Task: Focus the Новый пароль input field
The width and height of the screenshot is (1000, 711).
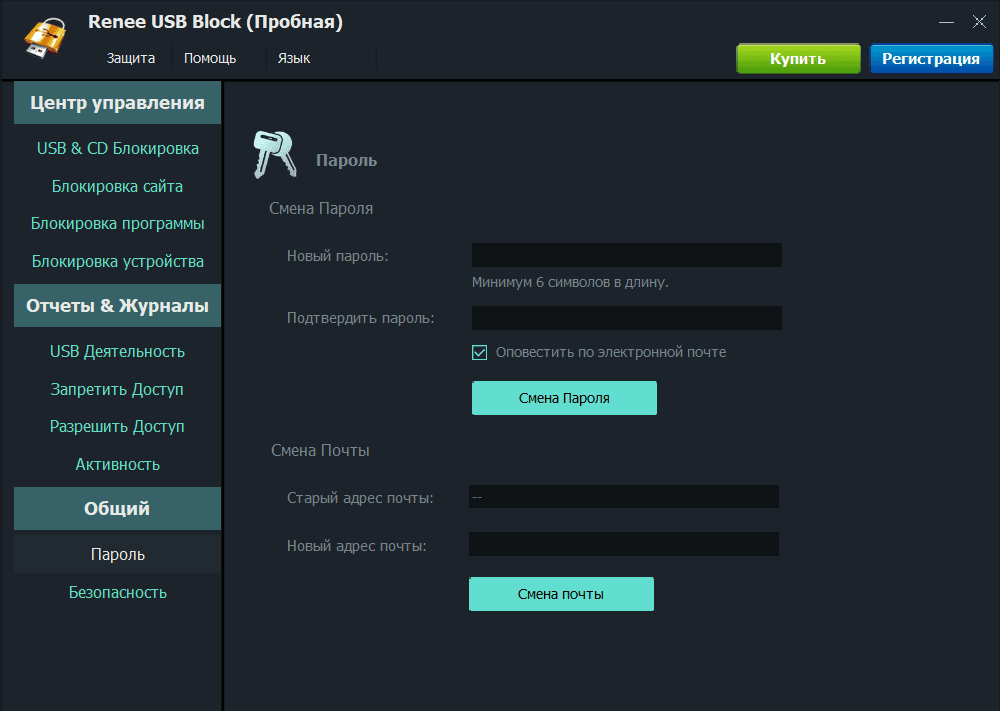Action: tap(626, 255)
